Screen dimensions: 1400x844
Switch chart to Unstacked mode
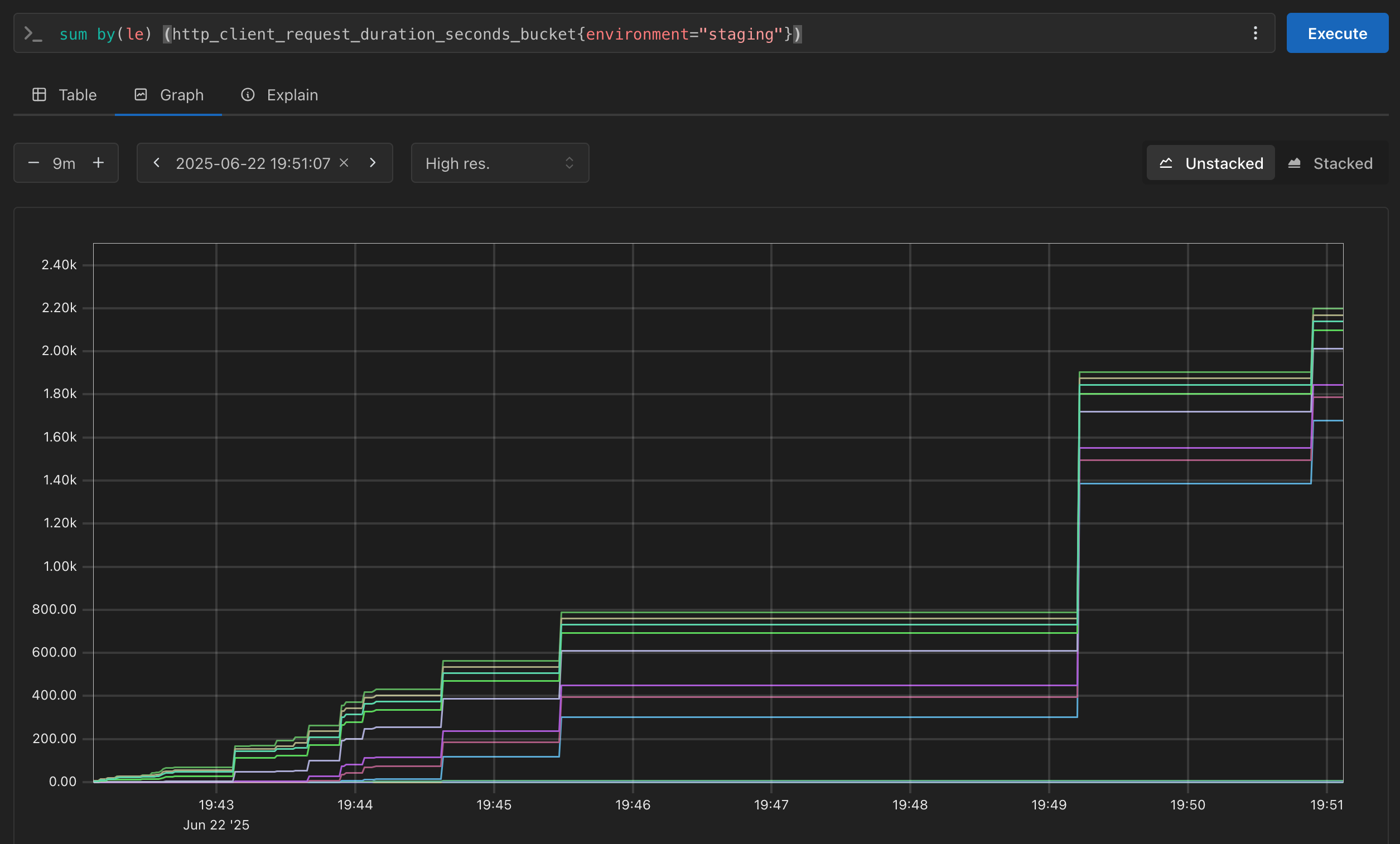pos(1210,163)
